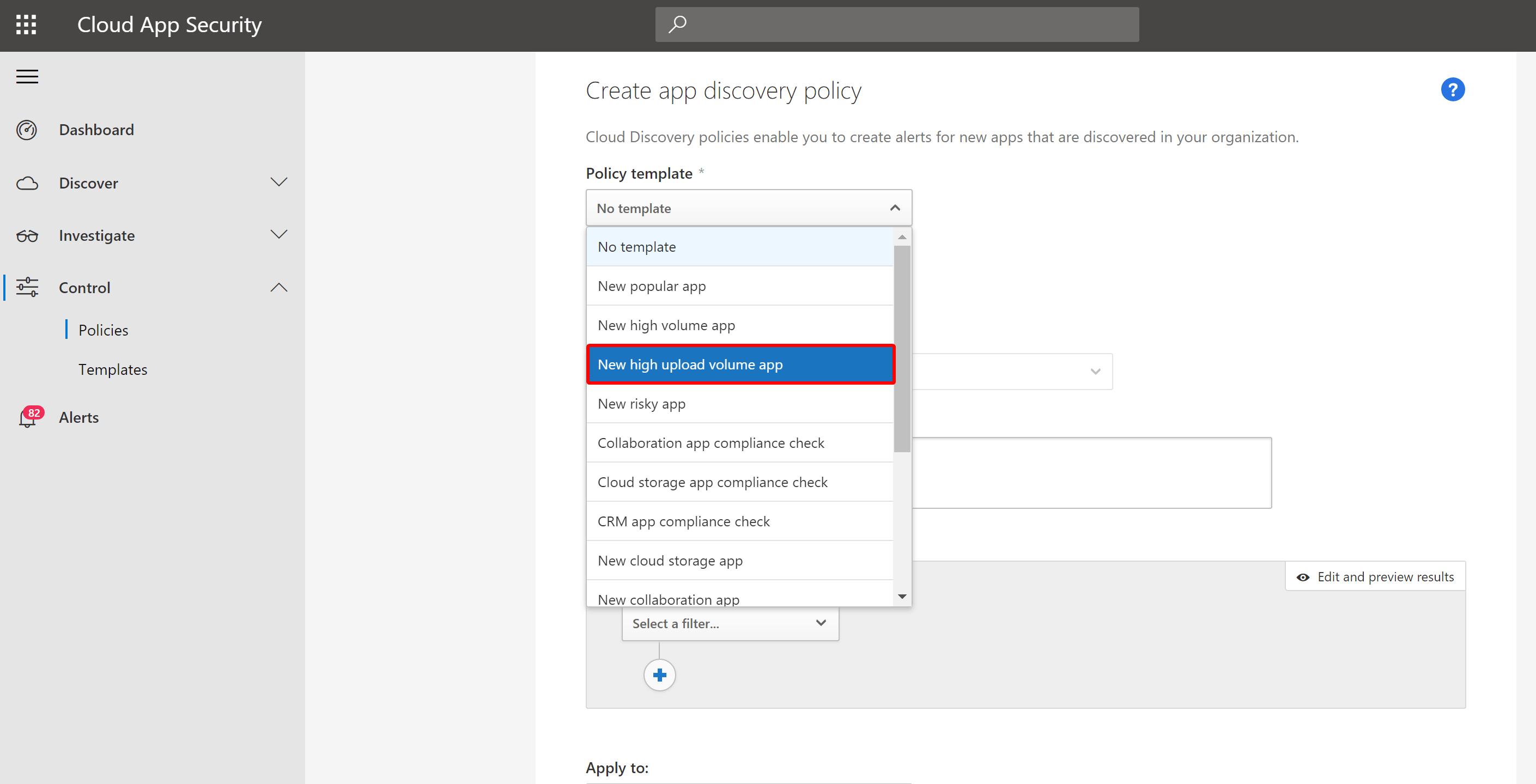Collapse the sidebar with hamburger menu icon

pos(27,76)
